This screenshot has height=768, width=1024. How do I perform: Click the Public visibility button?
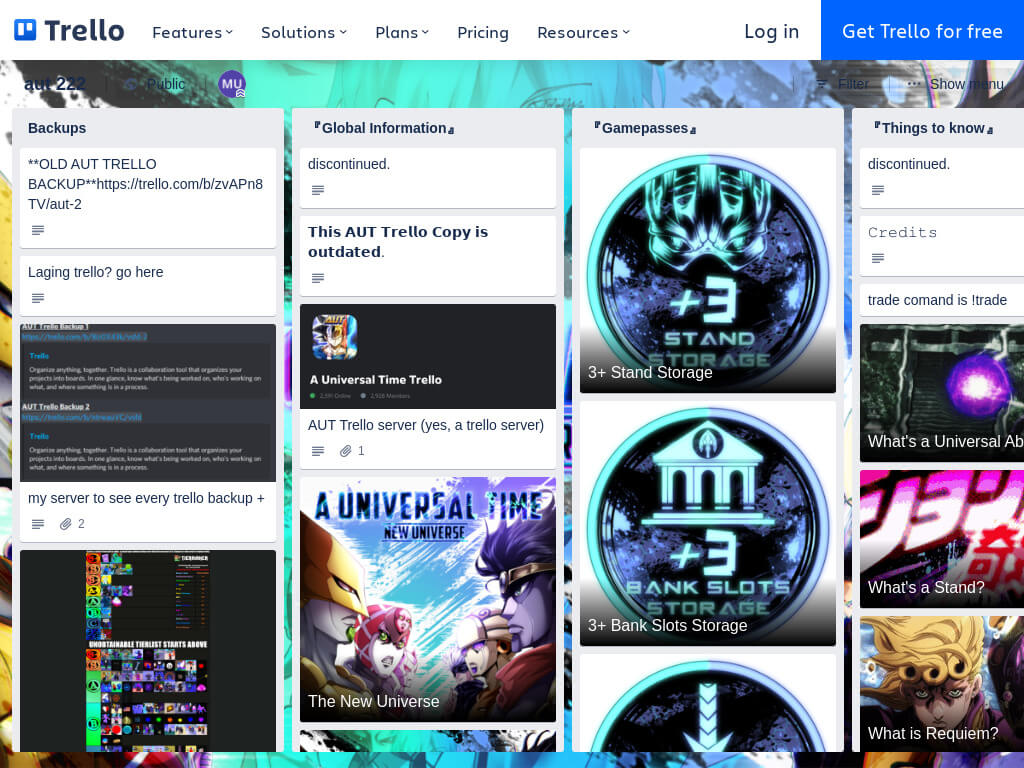click(155, 84)
